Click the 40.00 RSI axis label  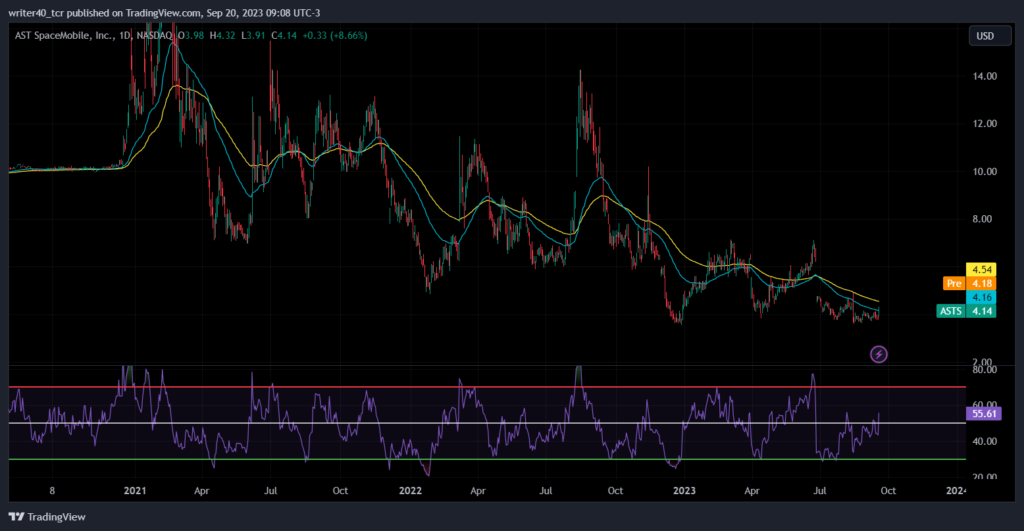984,442
